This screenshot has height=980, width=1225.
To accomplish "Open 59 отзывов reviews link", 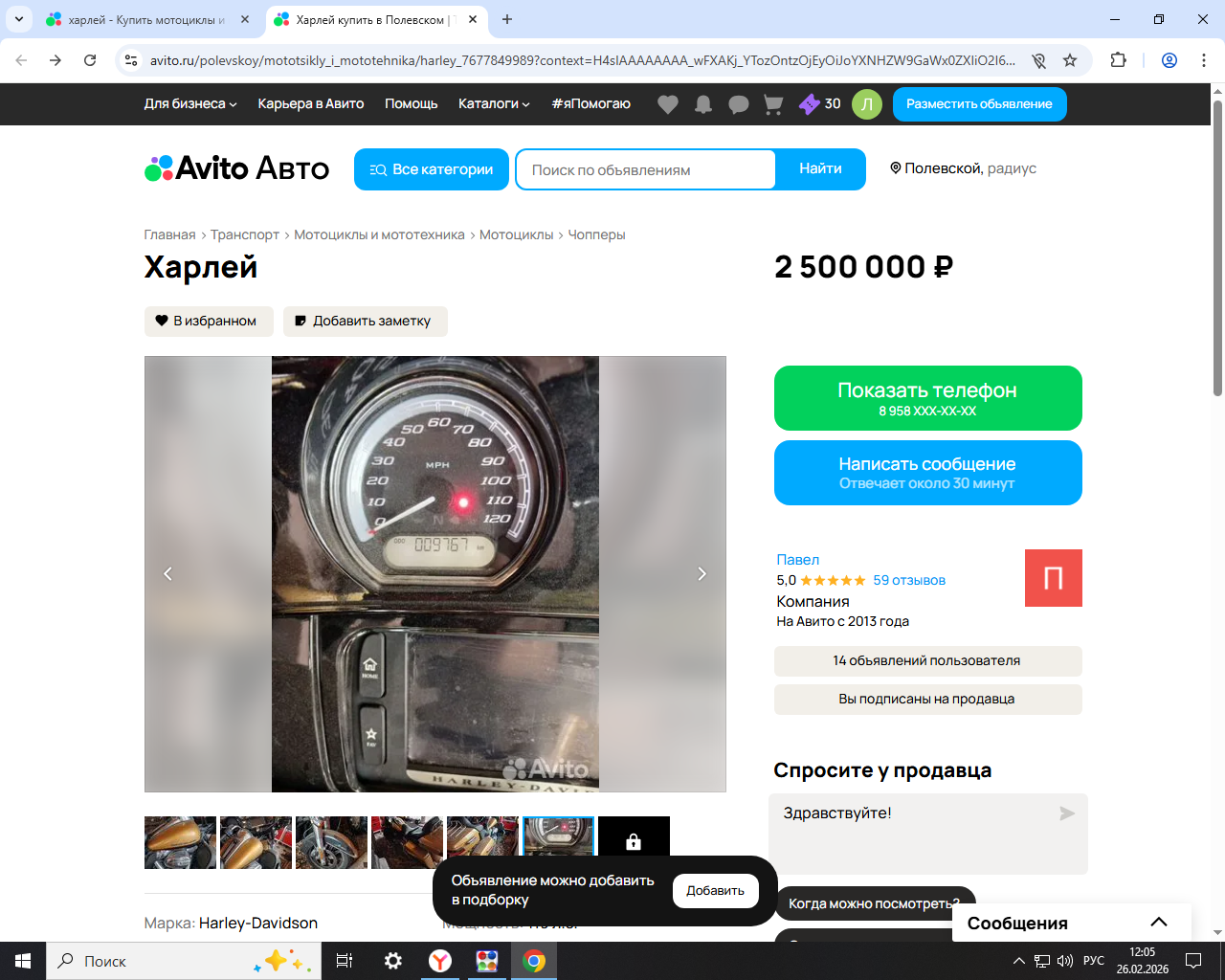I will 909,581.
